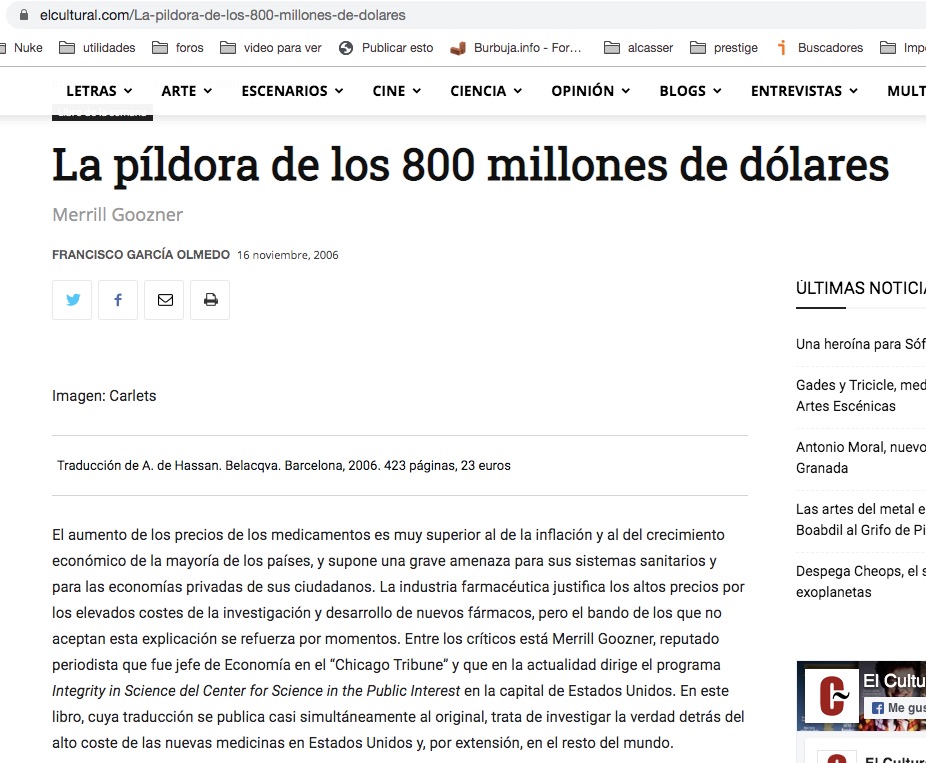Click the padlock icon in address bar
Screen dimensions: 926x763
coord(24,16)
